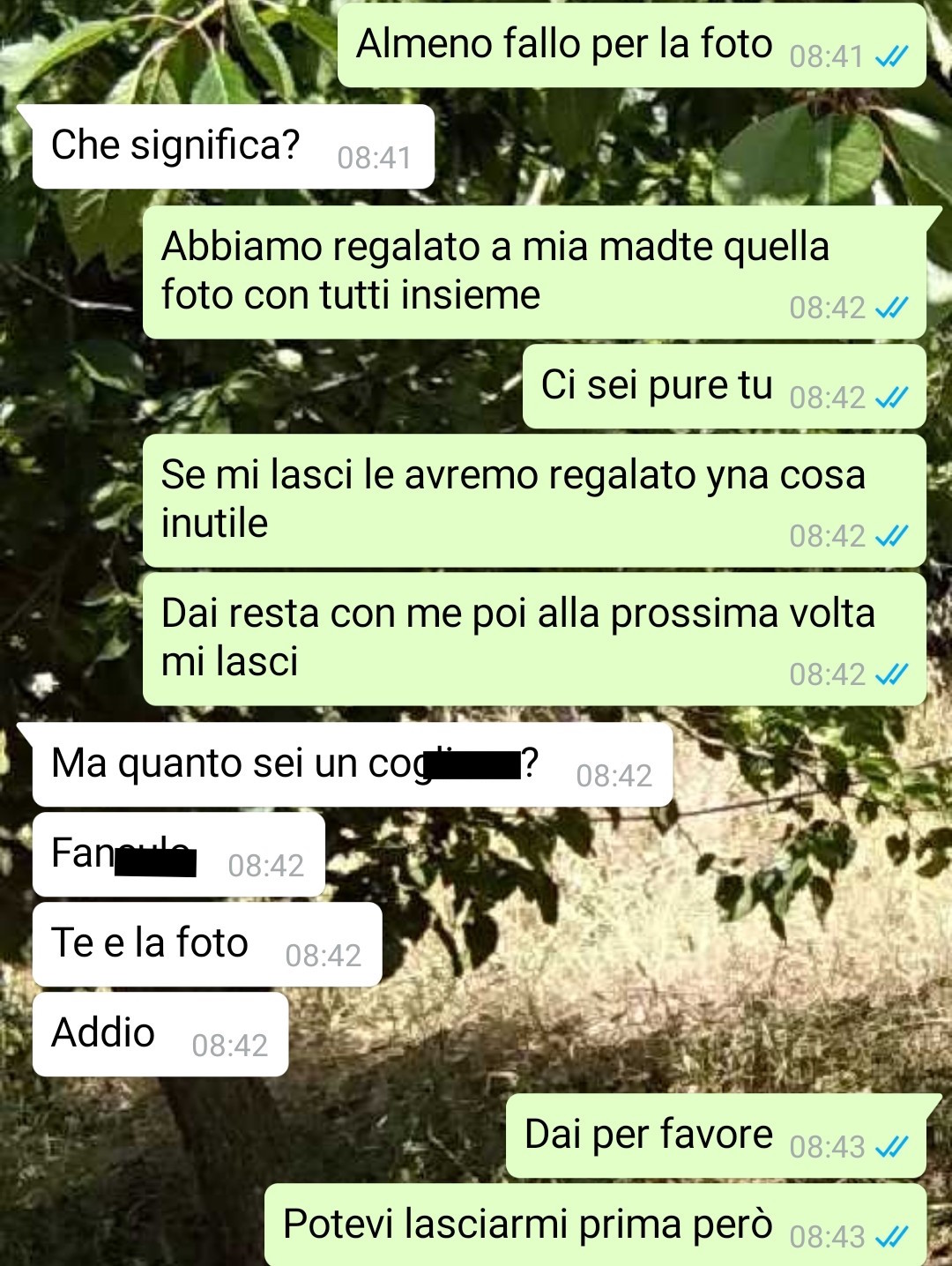Select the 'Se mi lasci le avremo regalato' bubble
The height and width of the screenshot is (1266, 952).
click(534, 501)
